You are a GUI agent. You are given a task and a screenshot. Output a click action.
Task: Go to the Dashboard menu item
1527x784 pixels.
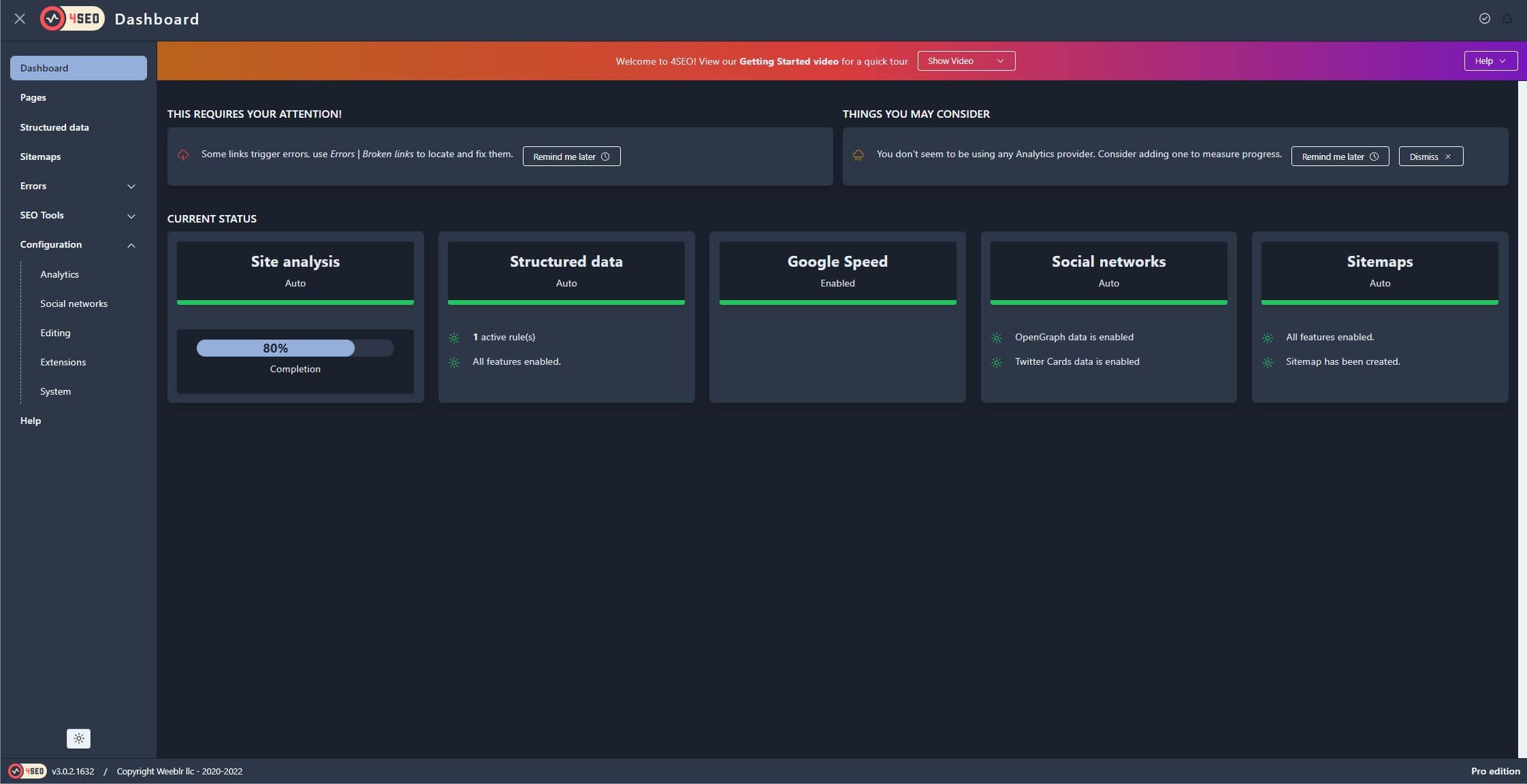coord(78,68)
